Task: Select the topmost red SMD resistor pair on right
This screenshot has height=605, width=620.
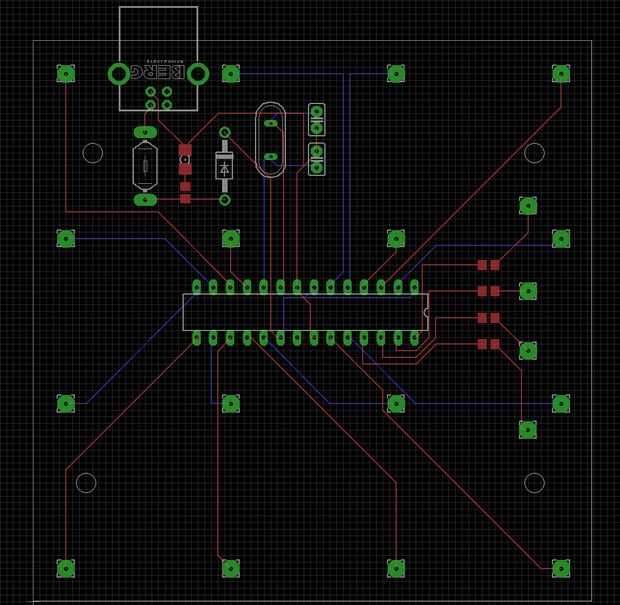Action: (x=488, y=265)
